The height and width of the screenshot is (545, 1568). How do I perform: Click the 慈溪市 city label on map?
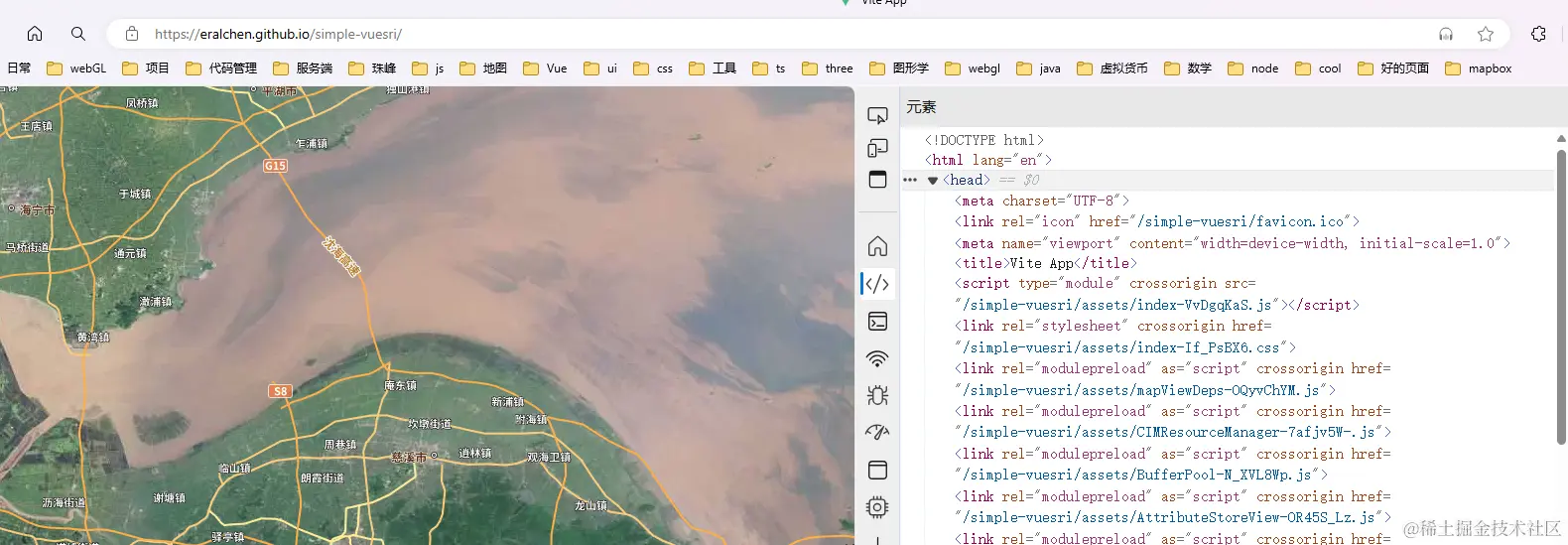tap(409, 458)
